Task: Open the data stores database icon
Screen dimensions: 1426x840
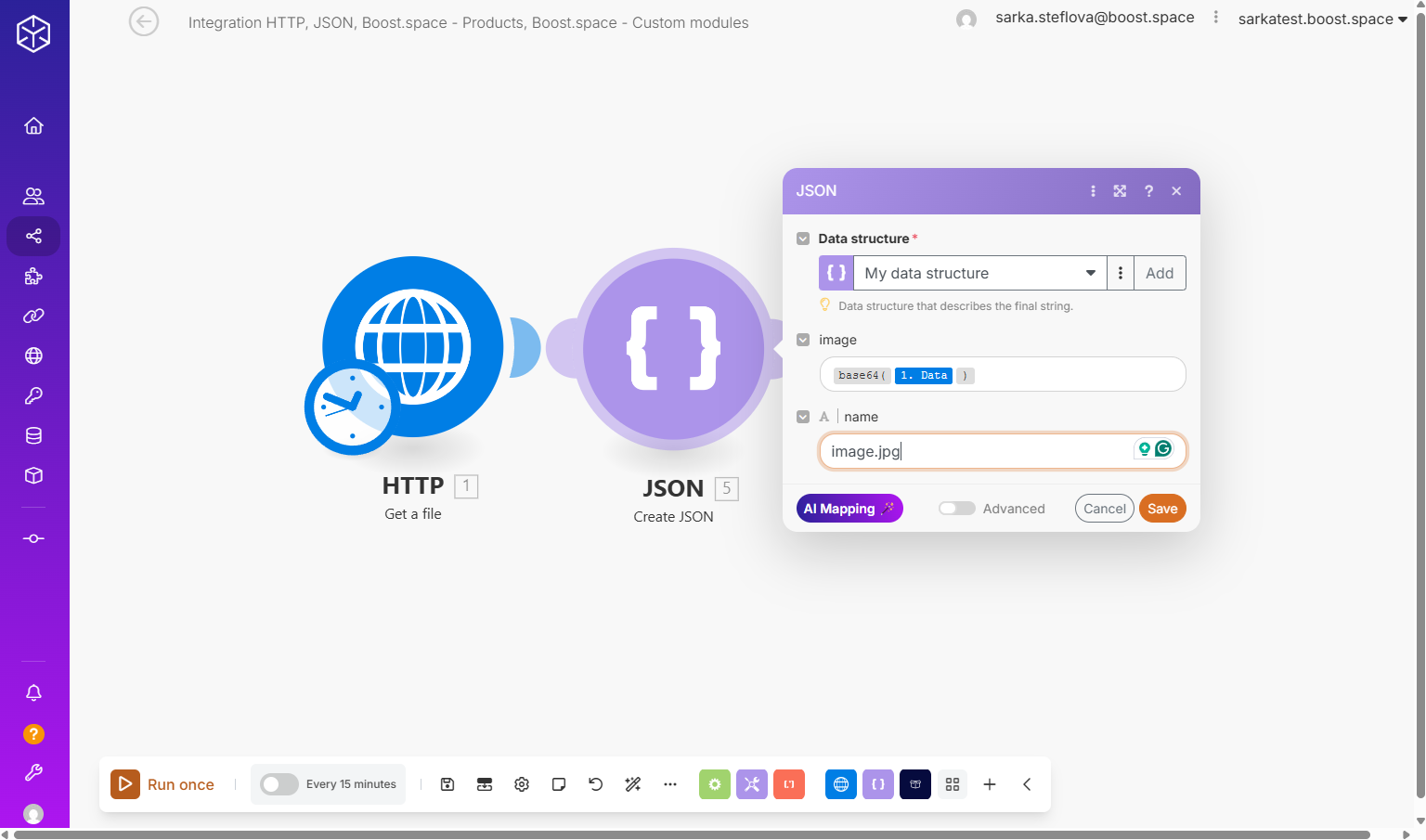Action: pyautogui.click(x=33, y=435)
